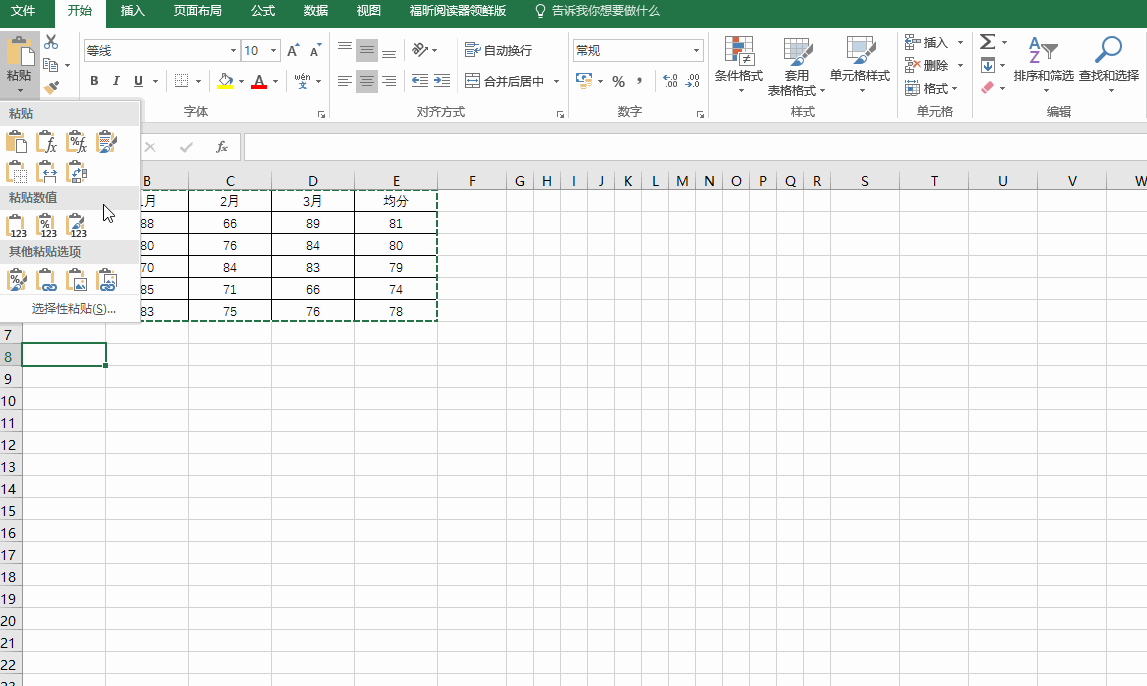Image resolution: width=1147 pixels, height=686 pixels.
Task: Toggle 自动换行 wrap text
Action: click(499, 50)
